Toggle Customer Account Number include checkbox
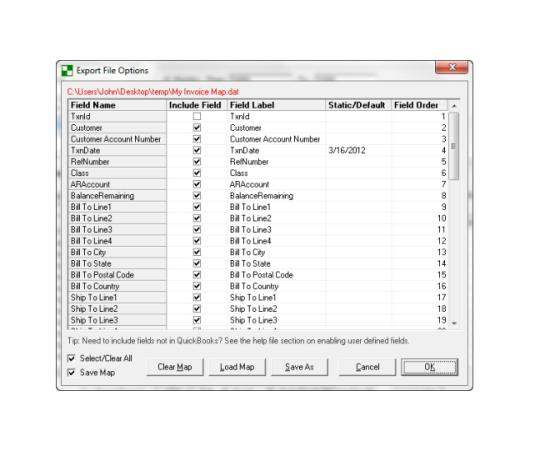 tap(197, 139)
